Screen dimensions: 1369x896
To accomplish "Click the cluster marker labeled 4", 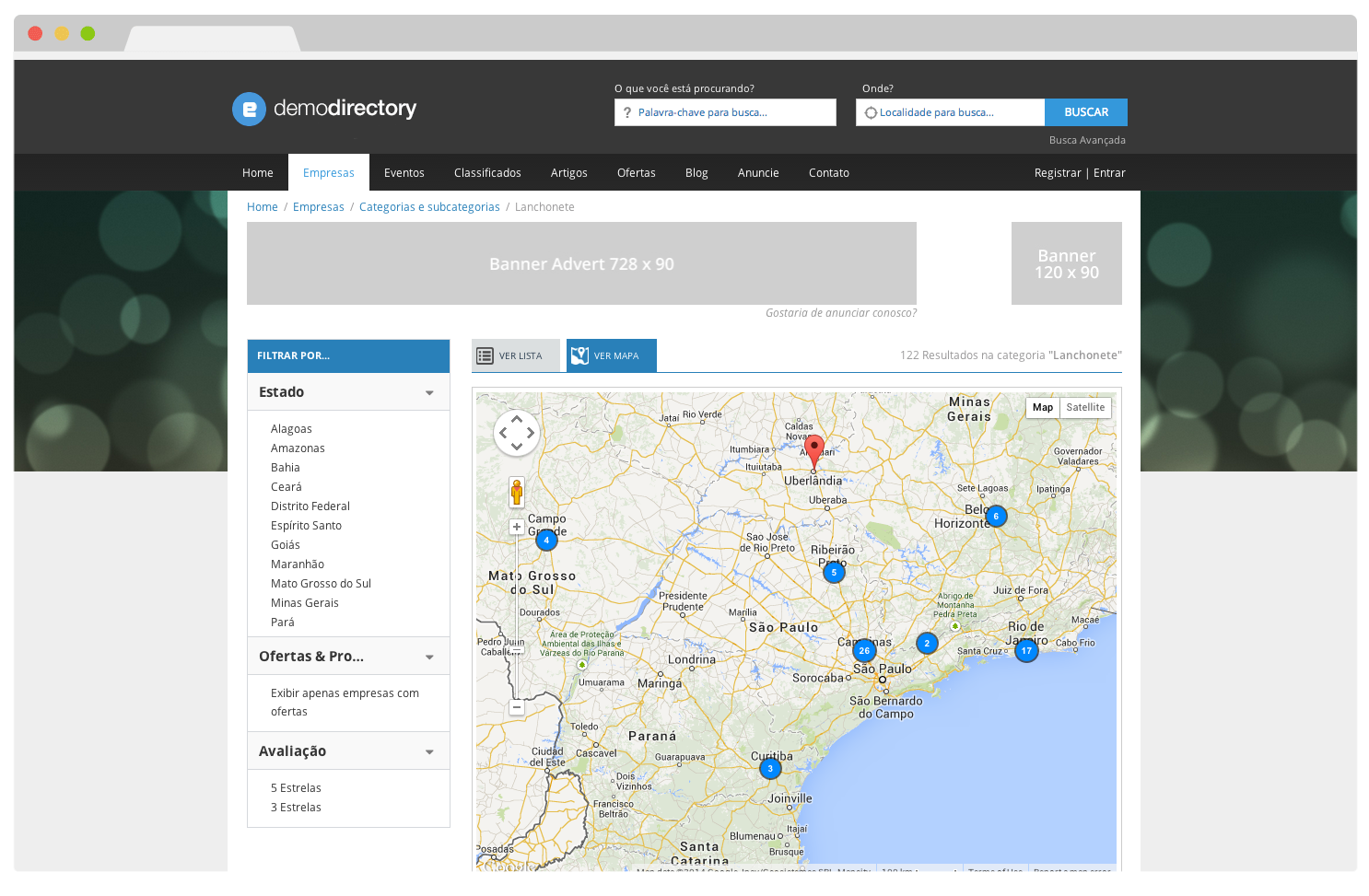I will click(546, 541).
